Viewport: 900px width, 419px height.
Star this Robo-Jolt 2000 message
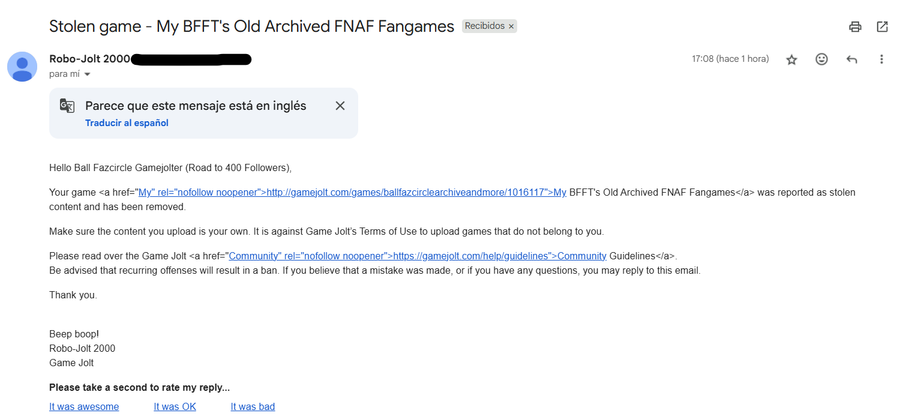792,60
